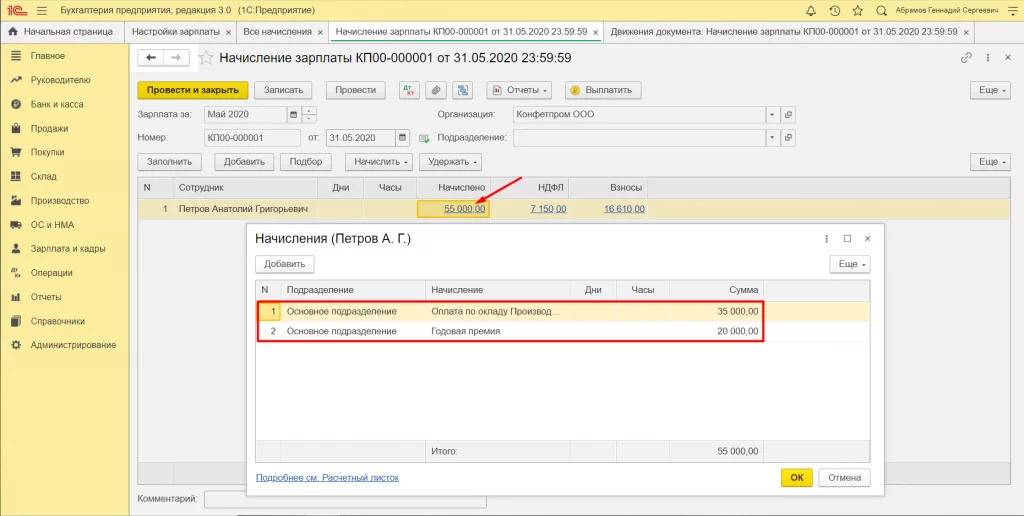Click Отмена in Начисления dialog
Screen dimensions: 1024x516
[844, 477]
